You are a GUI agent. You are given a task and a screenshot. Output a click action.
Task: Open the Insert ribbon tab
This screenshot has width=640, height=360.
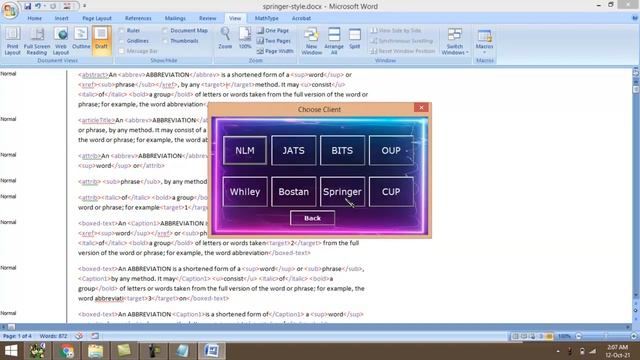(62, 18)
